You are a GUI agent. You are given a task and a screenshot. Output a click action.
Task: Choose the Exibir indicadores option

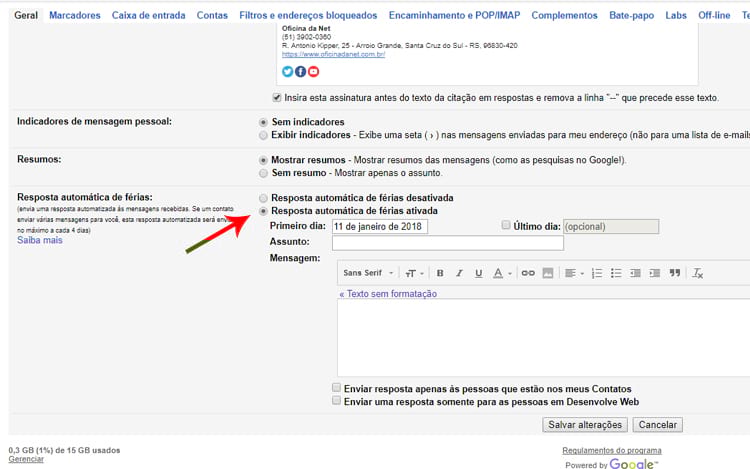[x=263, y=134]
